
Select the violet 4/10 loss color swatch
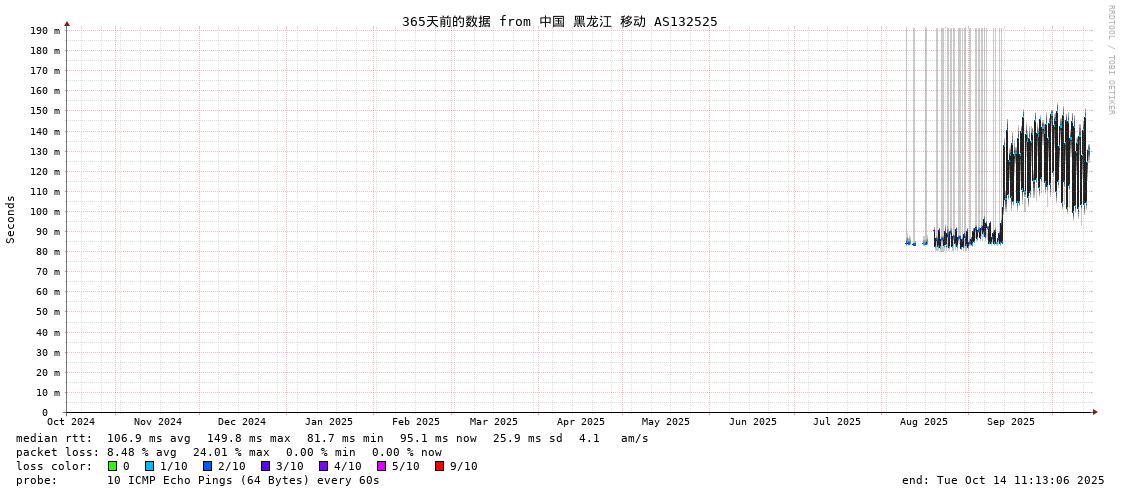(323, 466)
